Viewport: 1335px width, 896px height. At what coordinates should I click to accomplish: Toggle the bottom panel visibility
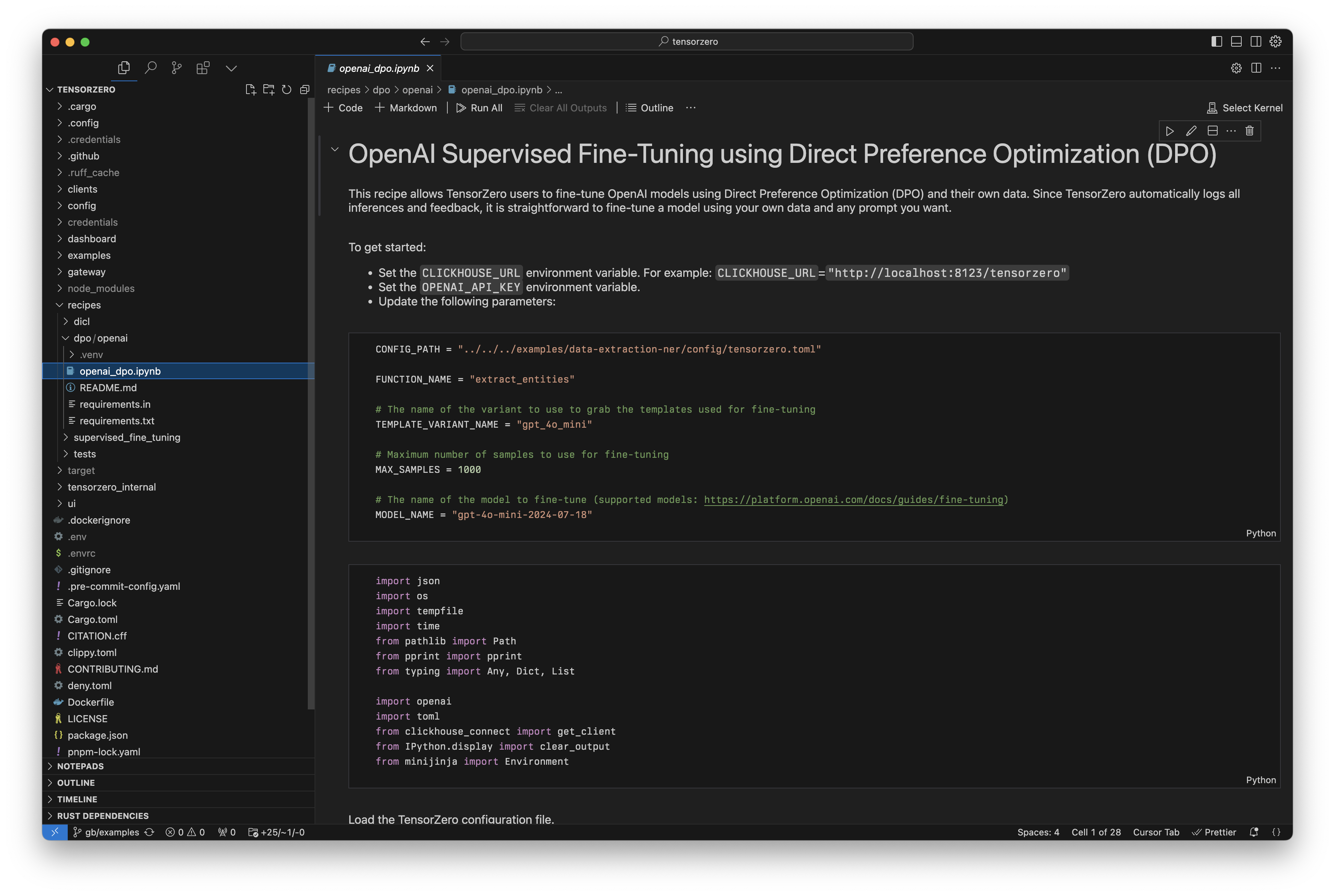(1236, 41)
